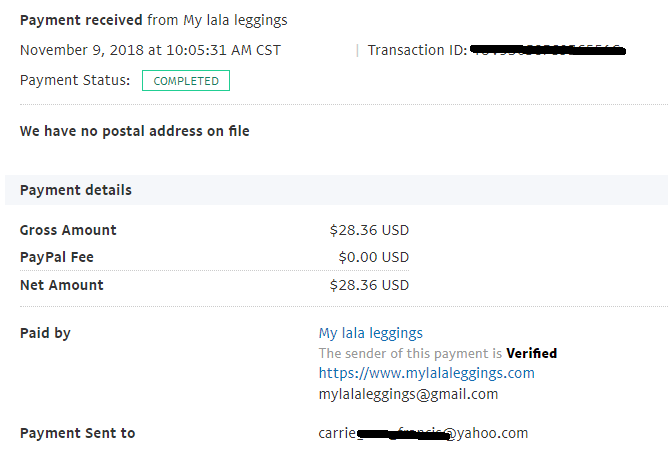This screenshot has width=668, height=454.
Task: Click the Verified sender status text
Action: [x=531, y=353]
